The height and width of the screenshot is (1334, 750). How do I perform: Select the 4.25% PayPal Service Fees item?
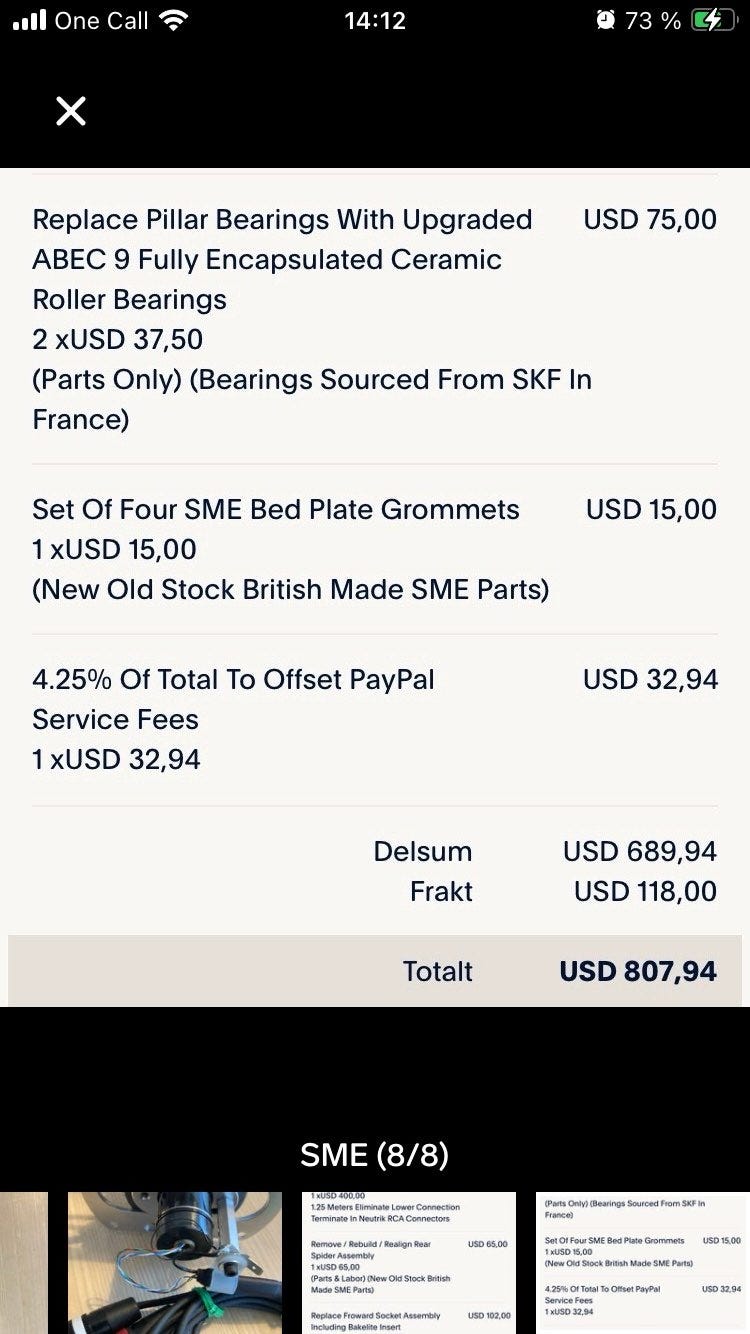click(x=375, y=719)
